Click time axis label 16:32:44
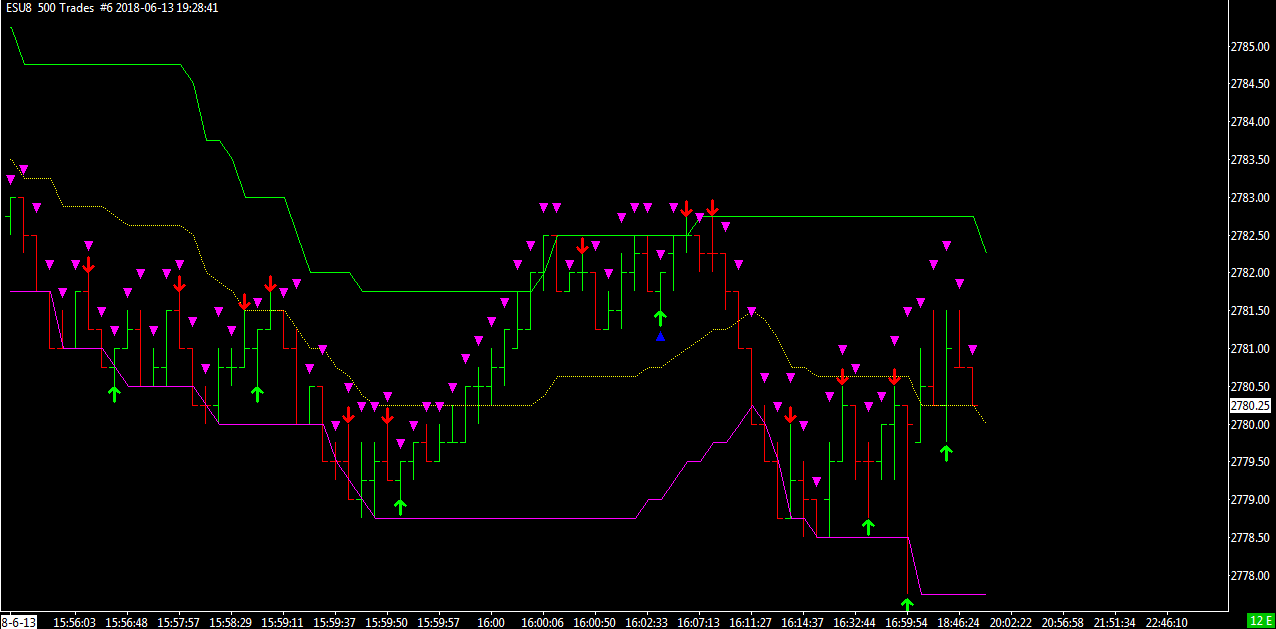Viewport: 1276px width, 629px height. (854, 622)
